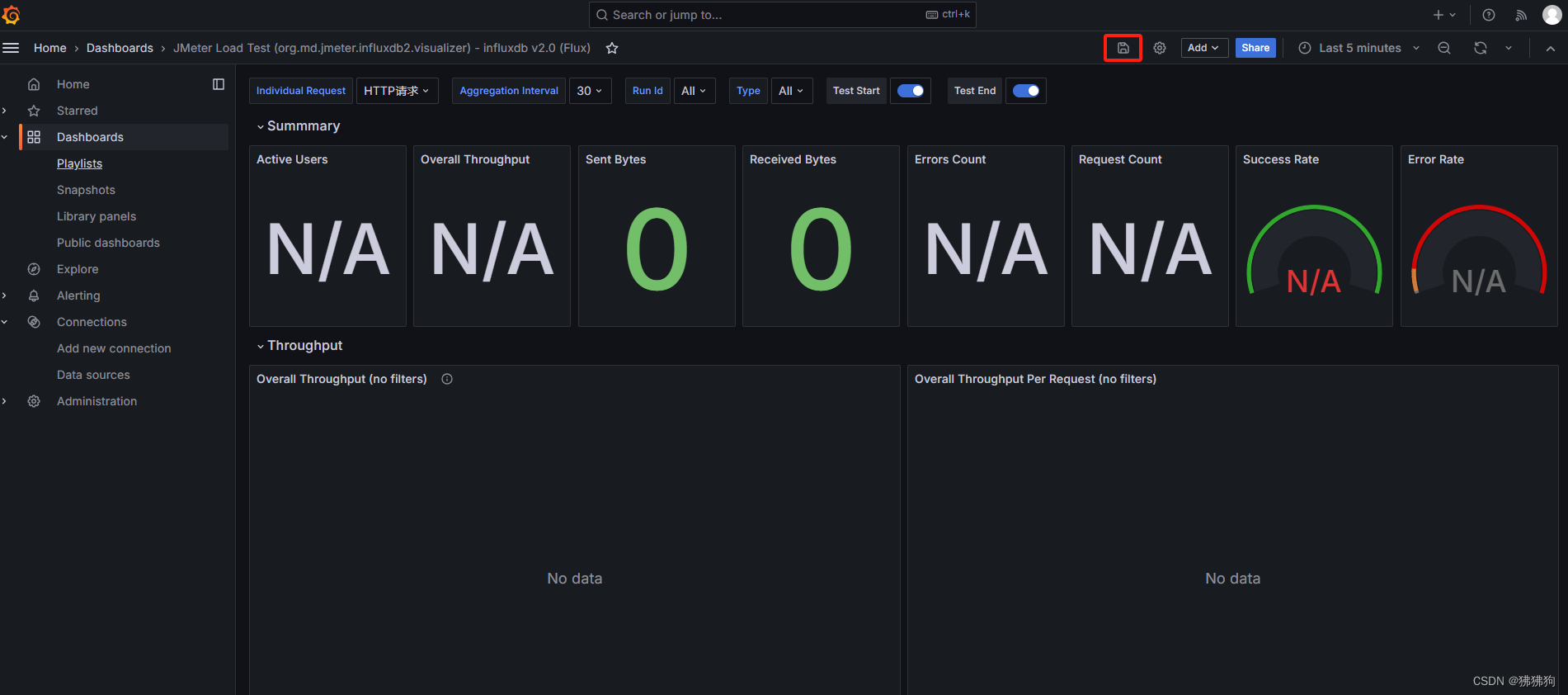Viewport: 1568px width, 695px height.
Task: Refresh the dashboard
Action: [x=1481, y=48]
